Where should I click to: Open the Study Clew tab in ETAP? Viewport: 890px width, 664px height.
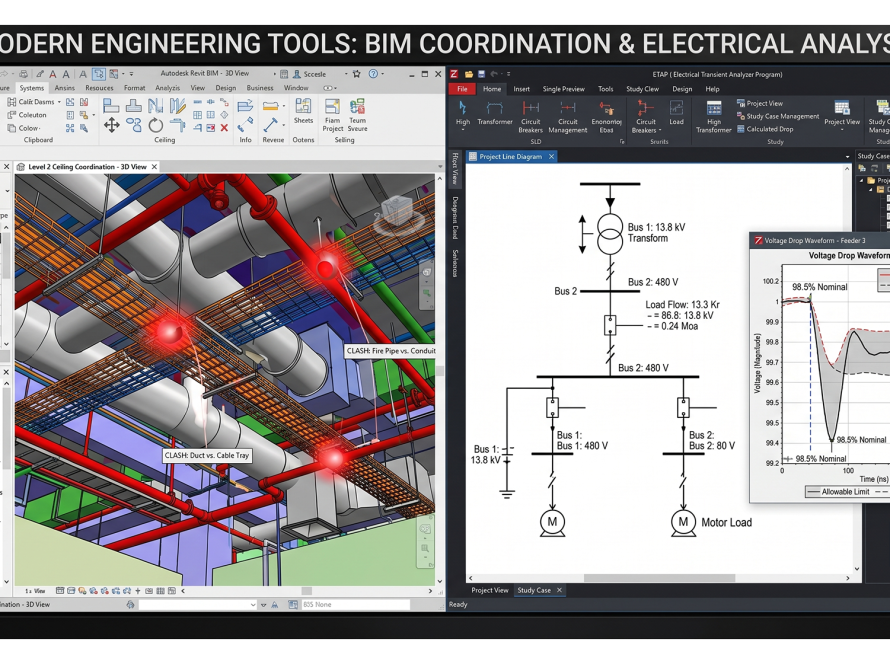(x=642, y=89)
